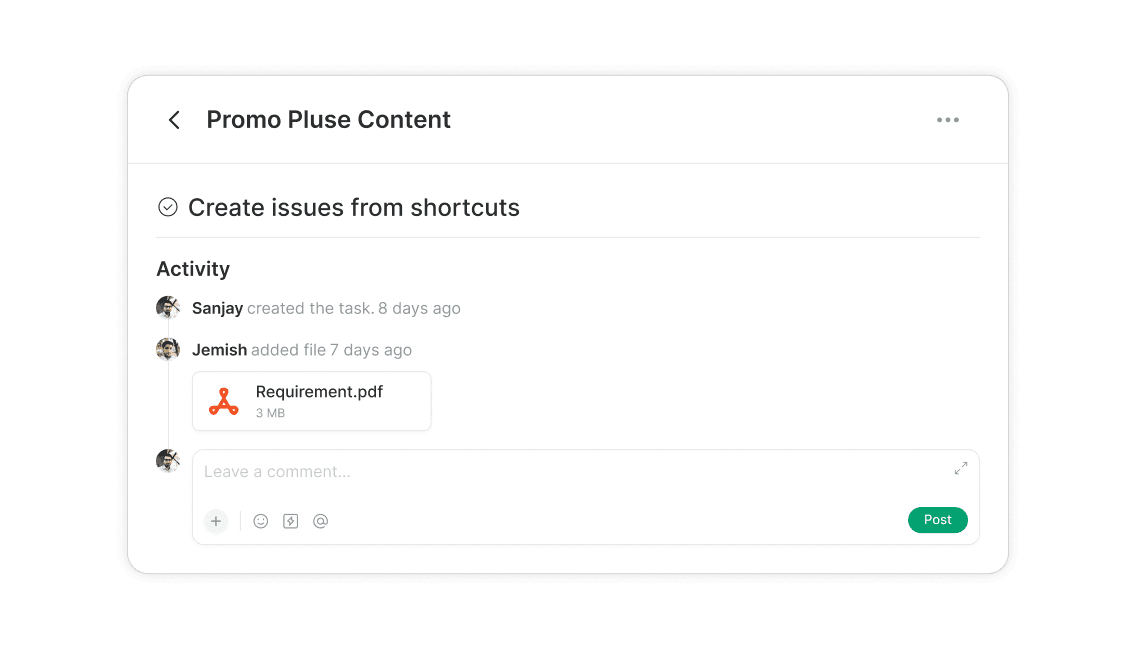Click Sanjay's avatar in the activity feed
Screen dimensions: 1136x648
[x=168, y=307]
